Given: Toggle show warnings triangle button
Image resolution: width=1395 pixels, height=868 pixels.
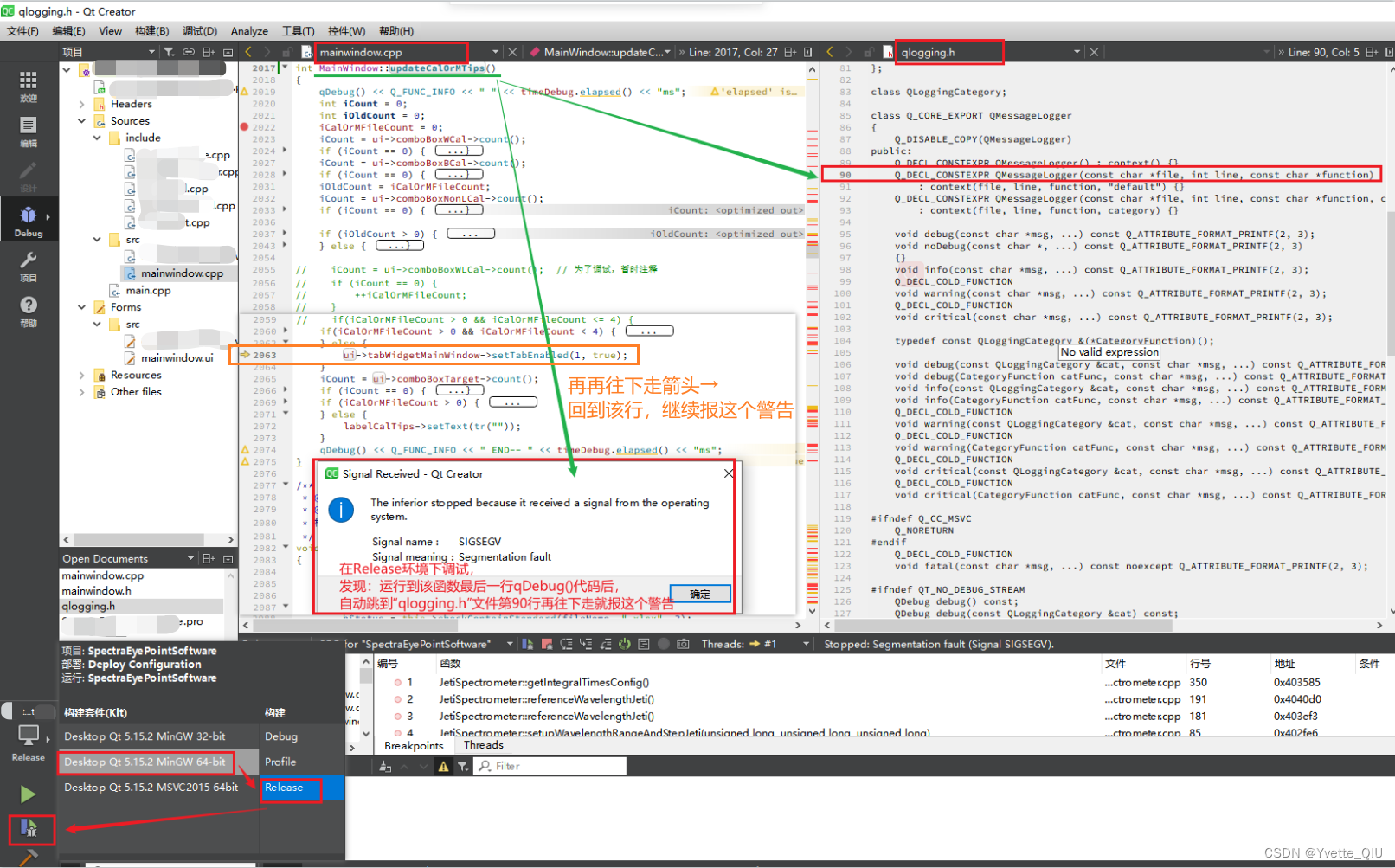Looking at the screenshot, I should pos(443,767).
